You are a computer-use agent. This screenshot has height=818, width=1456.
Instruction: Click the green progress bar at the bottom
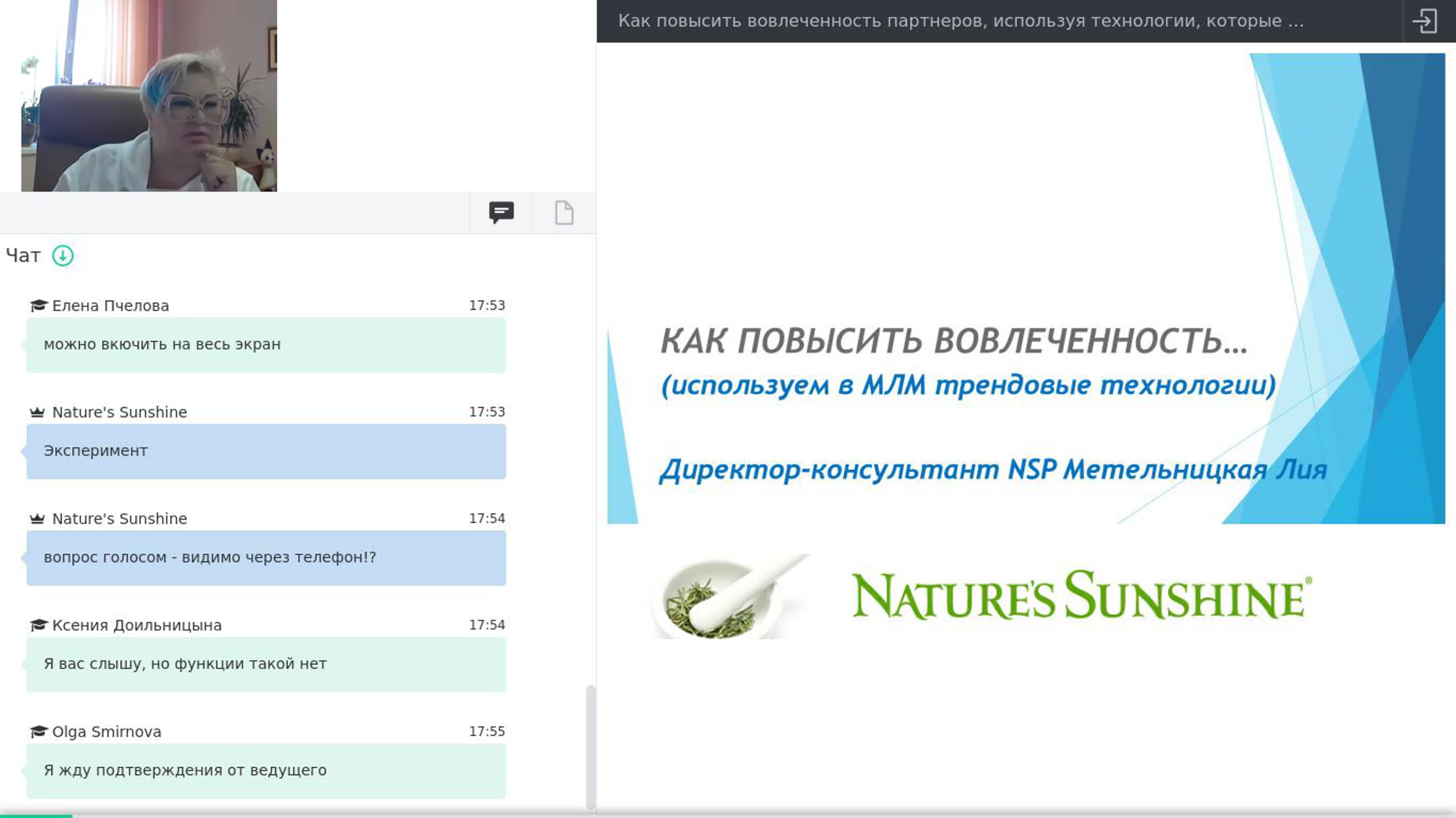click(36, 816)
